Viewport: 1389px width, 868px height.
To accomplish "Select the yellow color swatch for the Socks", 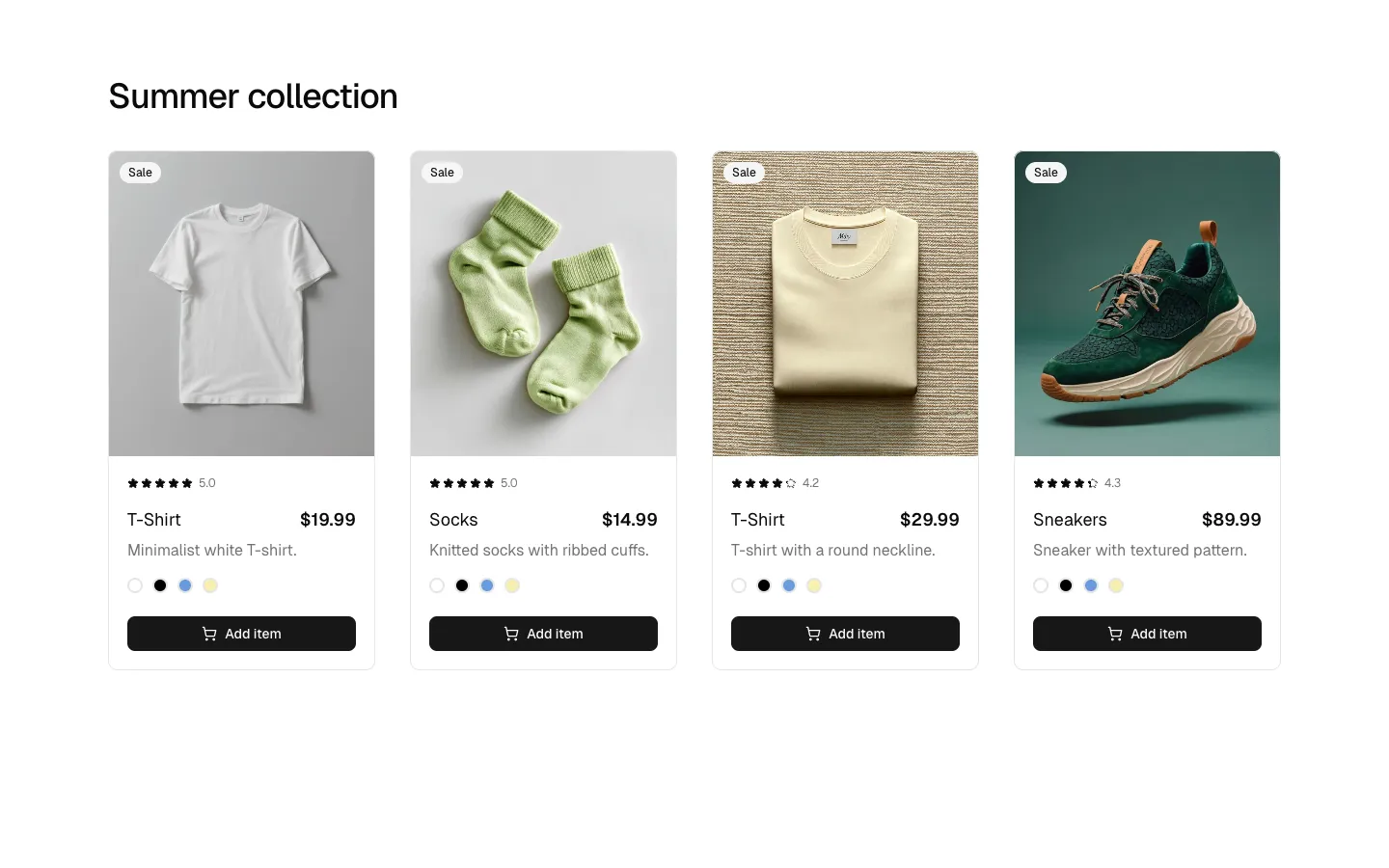I will [512, 585].
